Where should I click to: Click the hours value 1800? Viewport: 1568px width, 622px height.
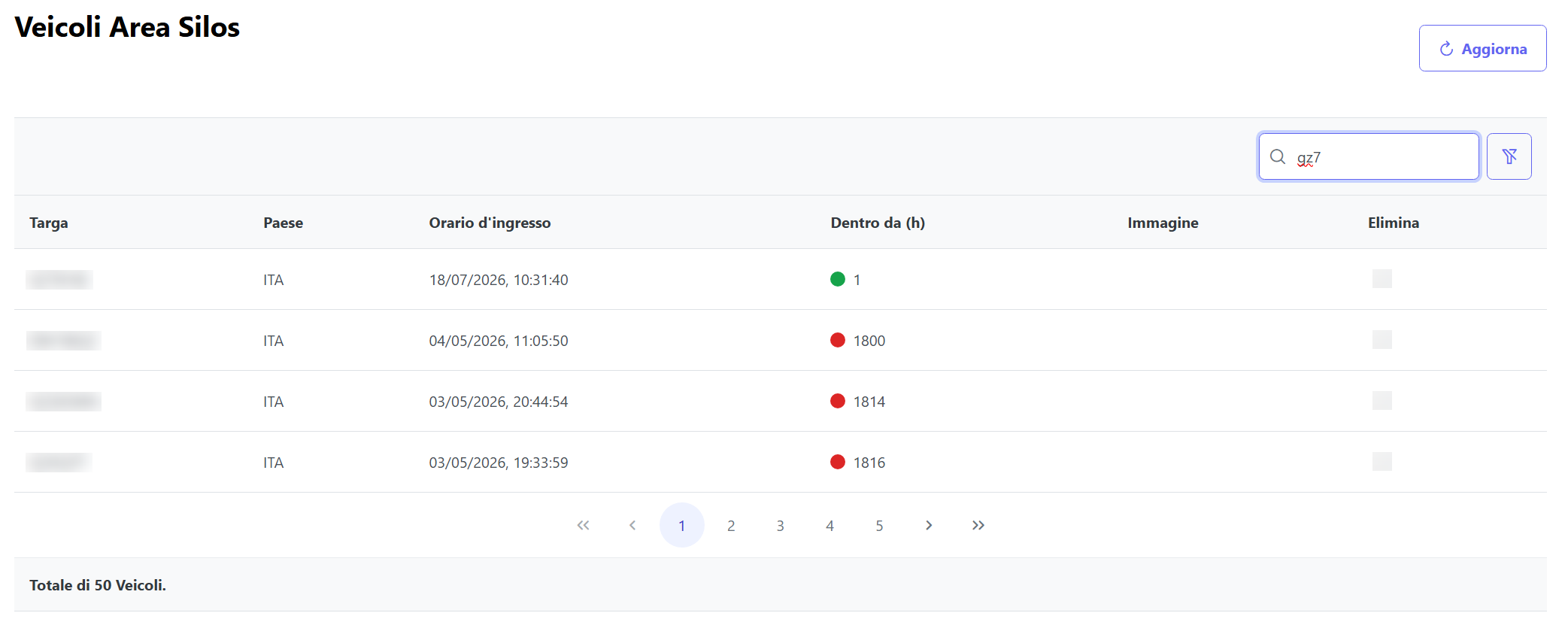pos(869,341)
